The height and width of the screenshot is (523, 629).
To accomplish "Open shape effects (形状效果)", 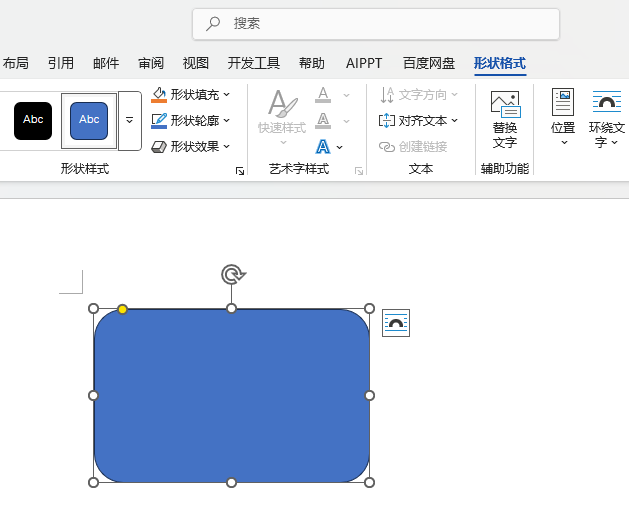I will 190,146.
